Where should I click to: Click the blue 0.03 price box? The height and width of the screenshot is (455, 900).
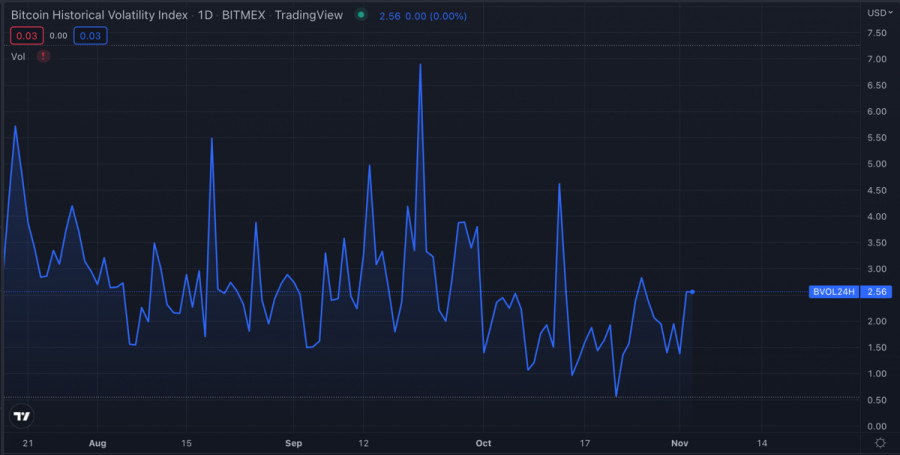click(x=90, y=36)
